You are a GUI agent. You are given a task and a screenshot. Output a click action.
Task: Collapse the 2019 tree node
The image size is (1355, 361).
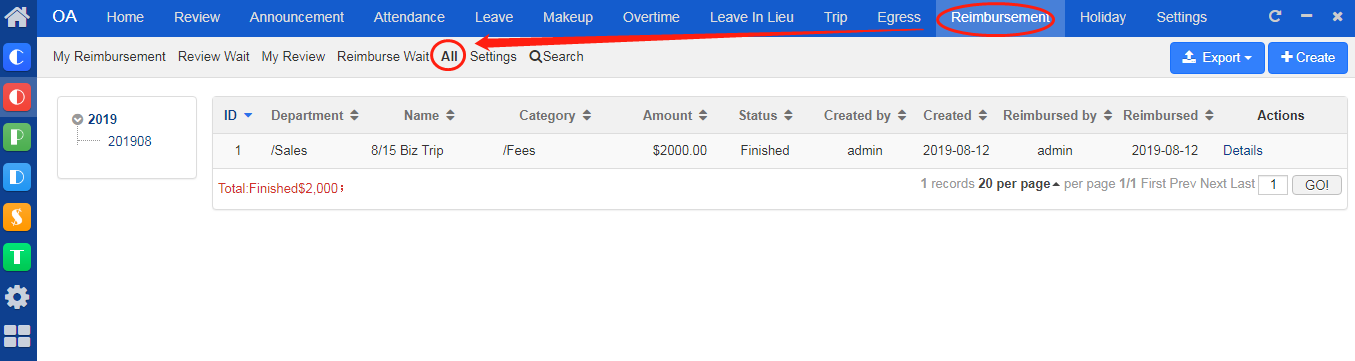(77, 119)
